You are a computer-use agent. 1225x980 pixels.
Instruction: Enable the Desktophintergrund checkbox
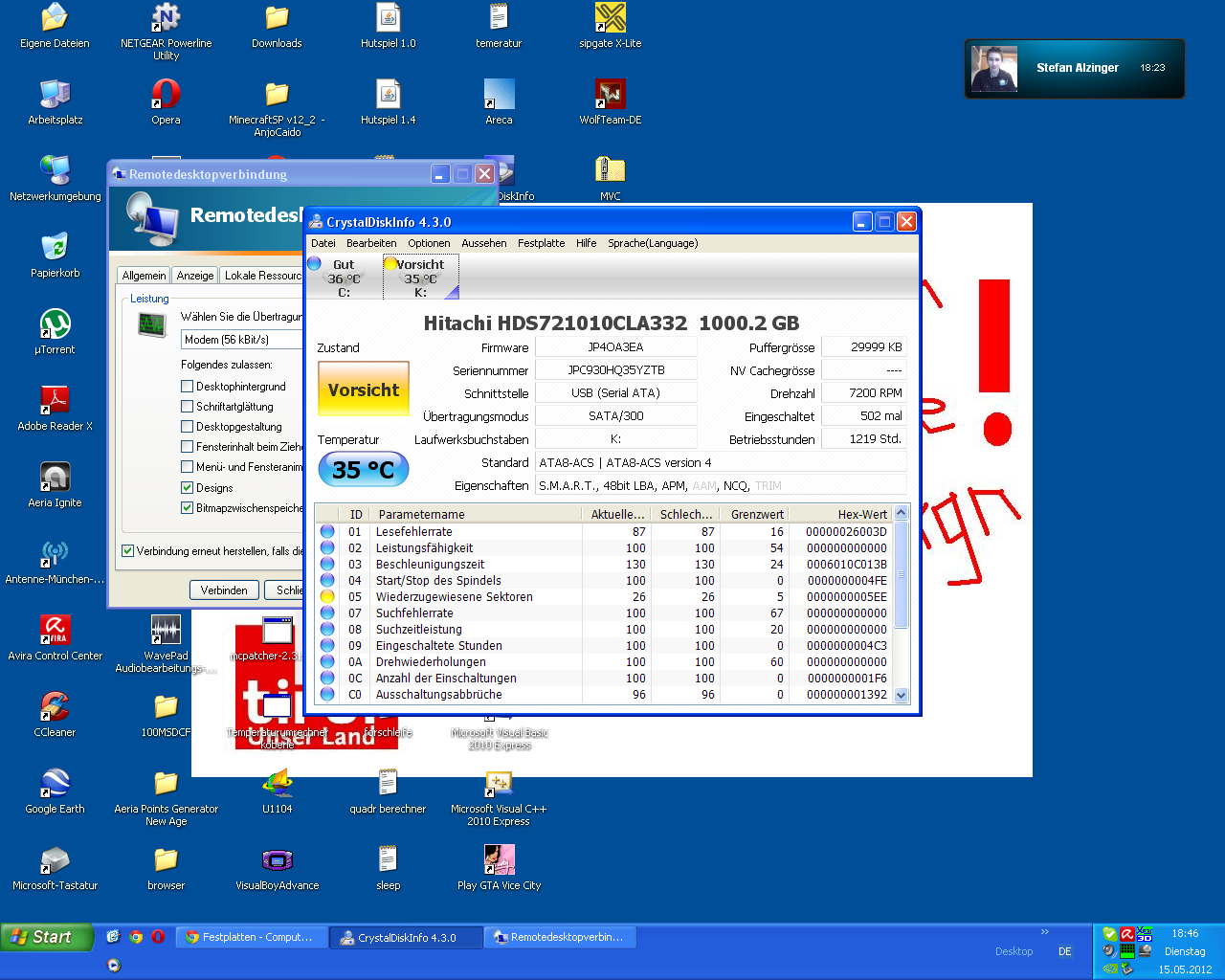point(188,387)
